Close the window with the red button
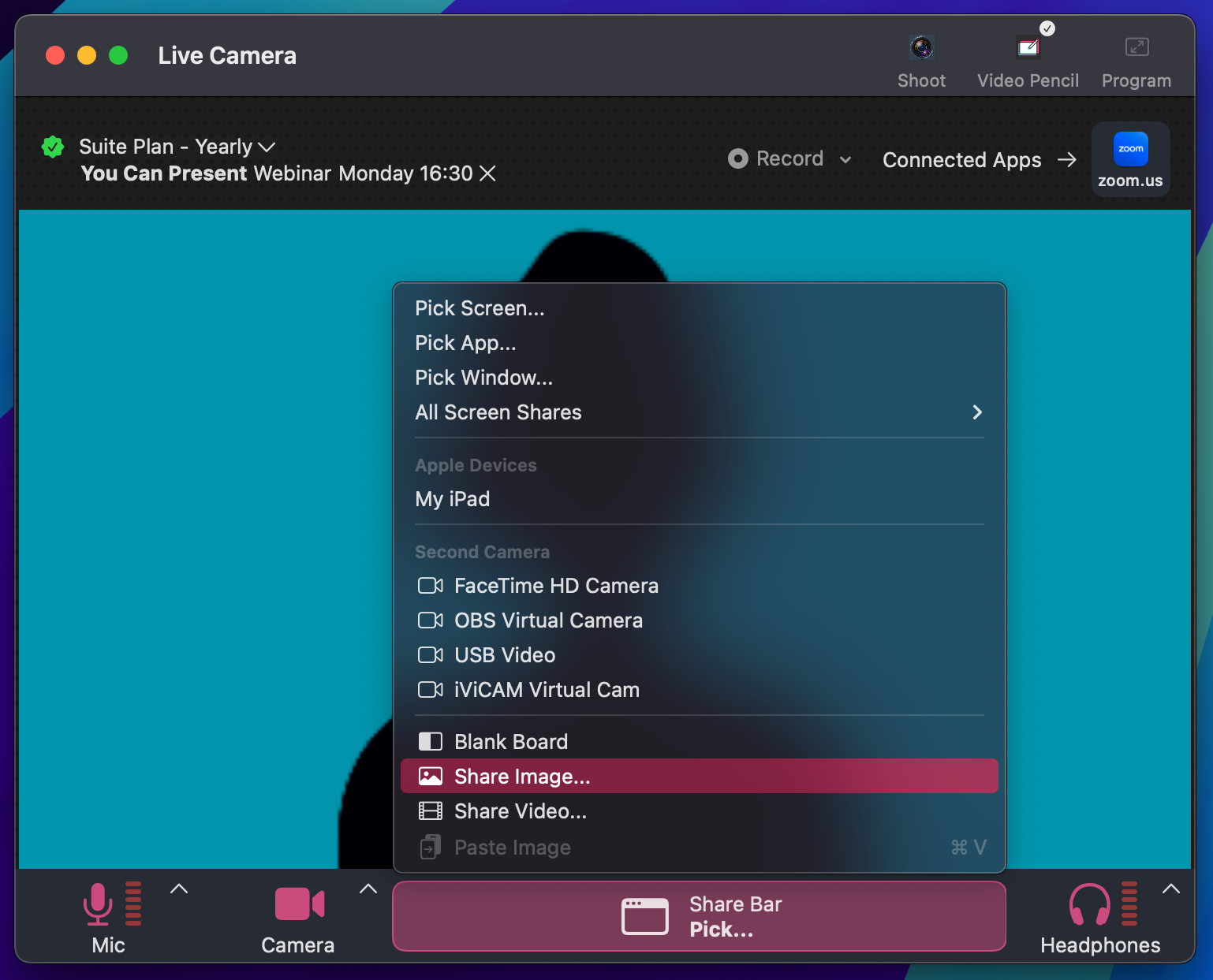Viewport: 1213px width, 980px height. tap(55, 55)
